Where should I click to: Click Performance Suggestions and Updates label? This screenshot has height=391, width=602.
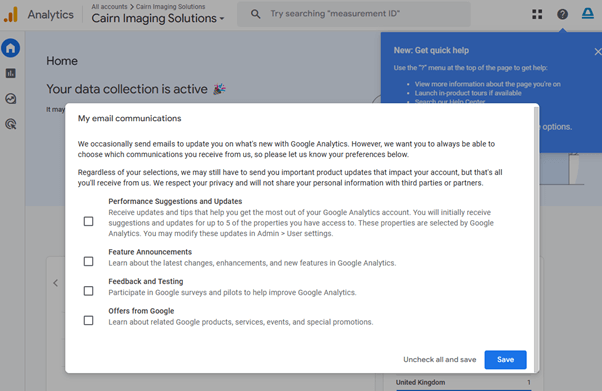pos(175,201)
